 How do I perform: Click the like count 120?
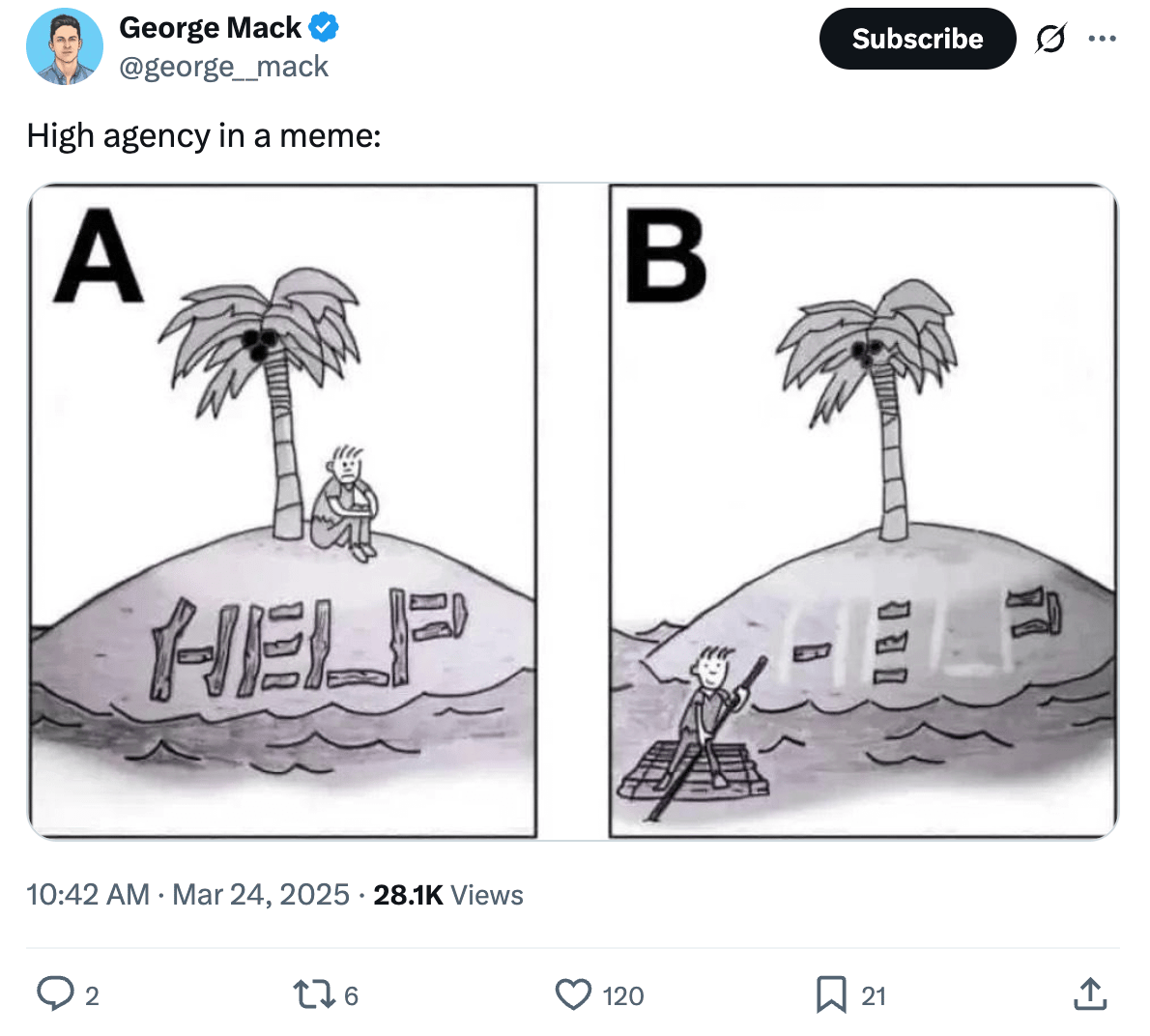coord(623,995)
